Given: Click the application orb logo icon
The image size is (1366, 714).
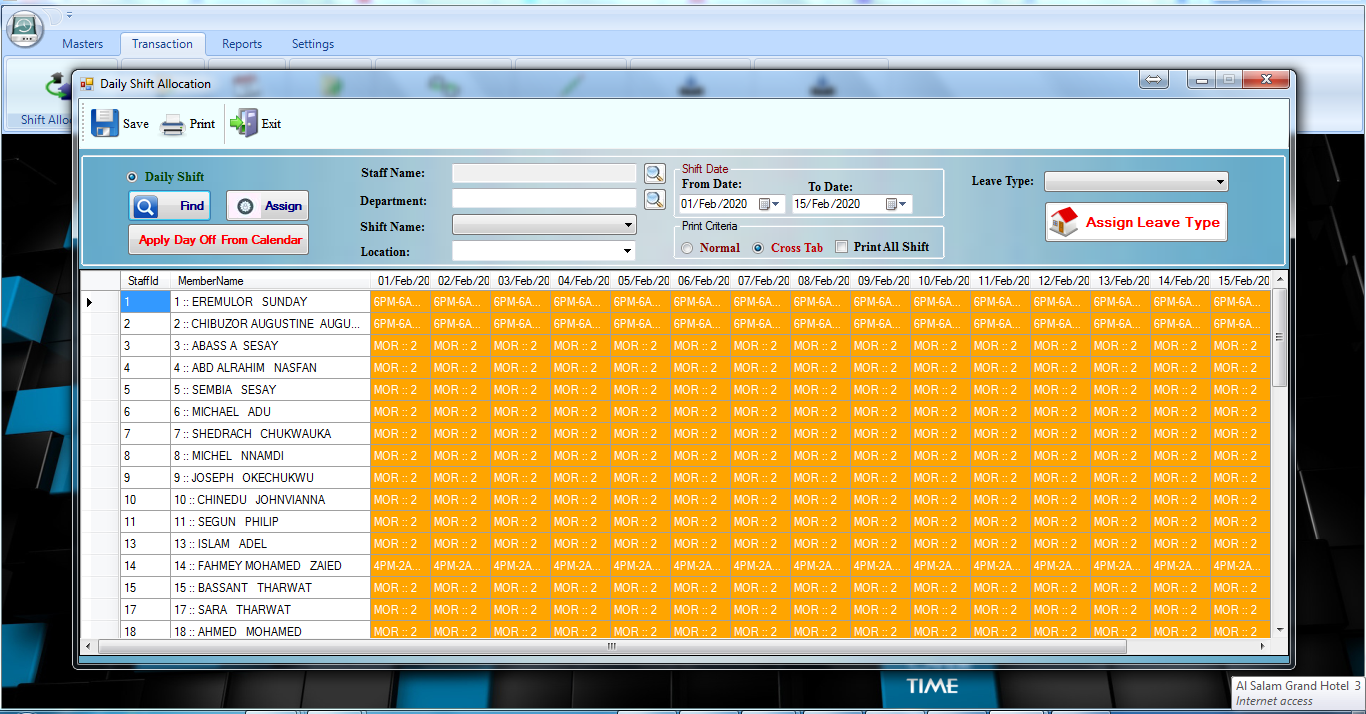Looking at the screenshot, I should (x=25, y=28).
